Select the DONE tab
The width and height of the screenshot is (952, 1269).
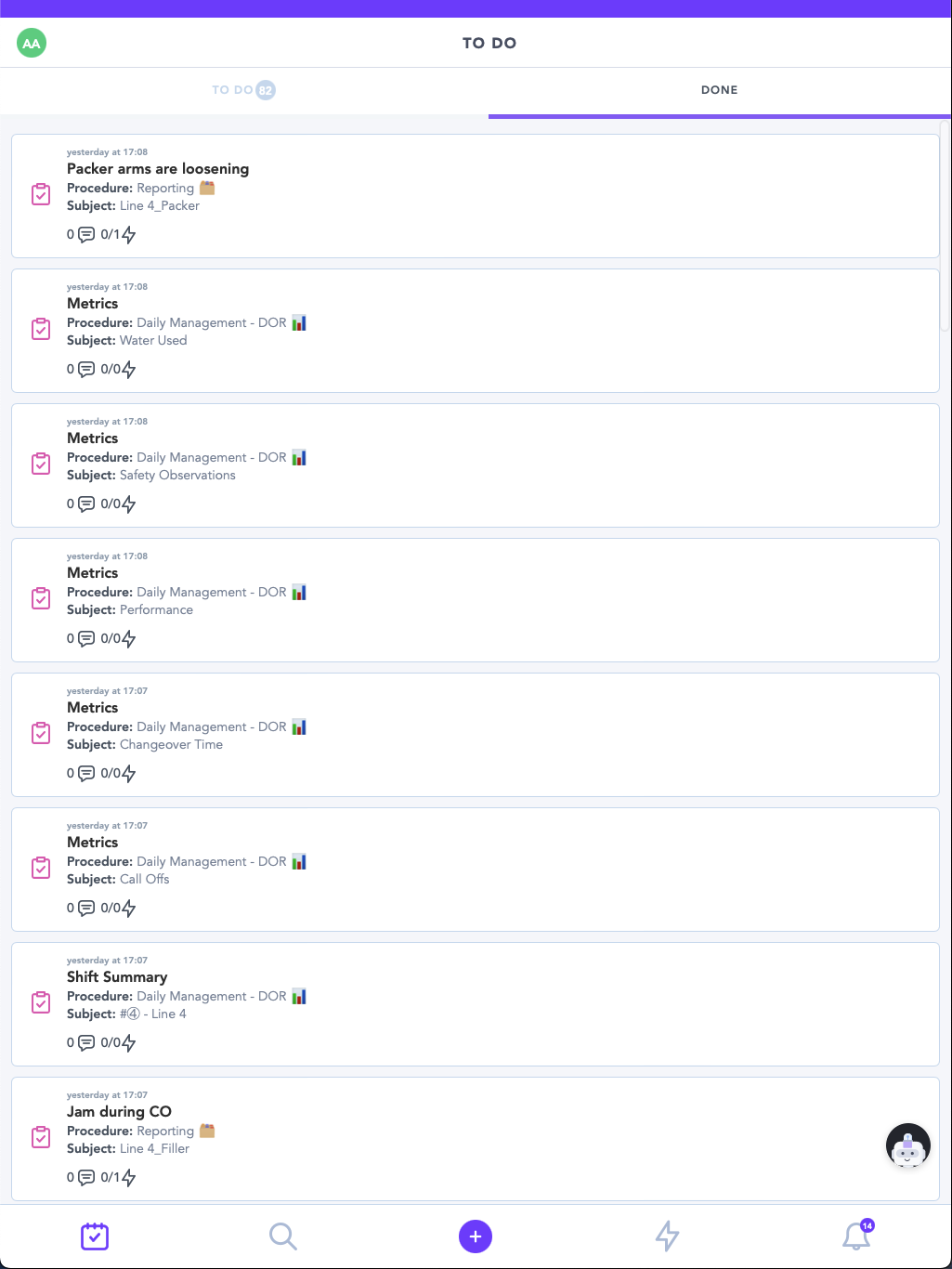pos(720,90)
